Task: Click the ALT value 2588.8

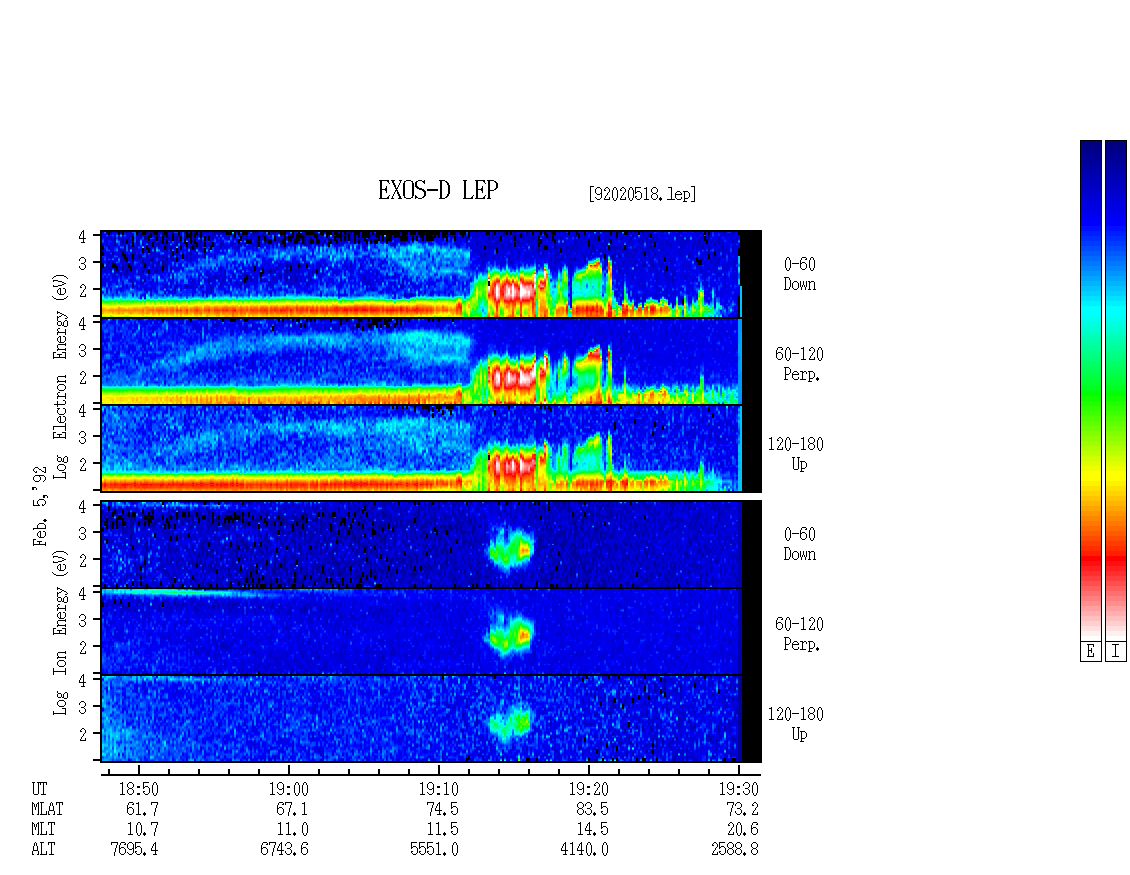Action: [735, 850]
